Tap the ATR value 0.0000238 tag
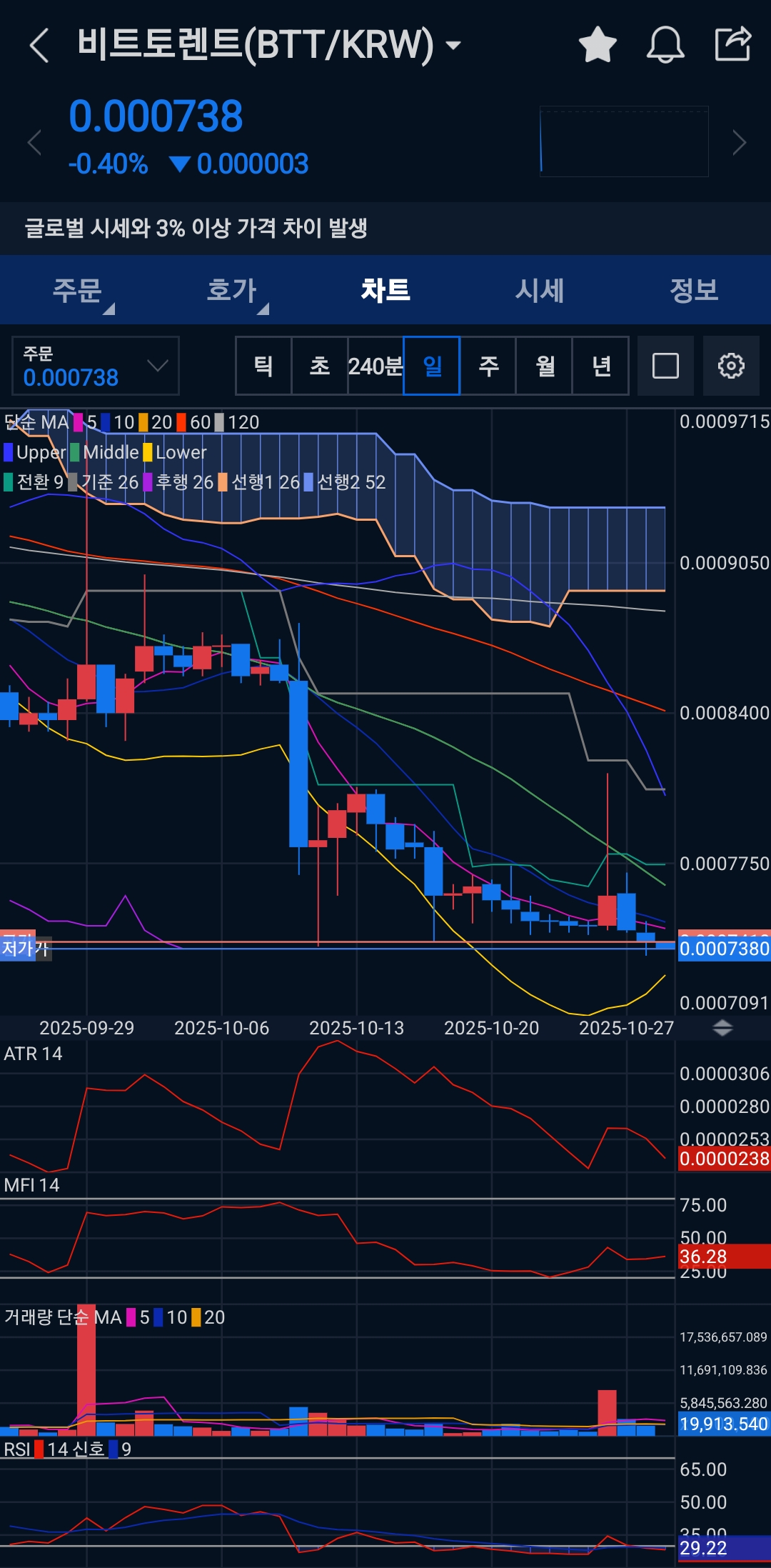This screenshot has width=771, height=1568. click(724, 1159)
